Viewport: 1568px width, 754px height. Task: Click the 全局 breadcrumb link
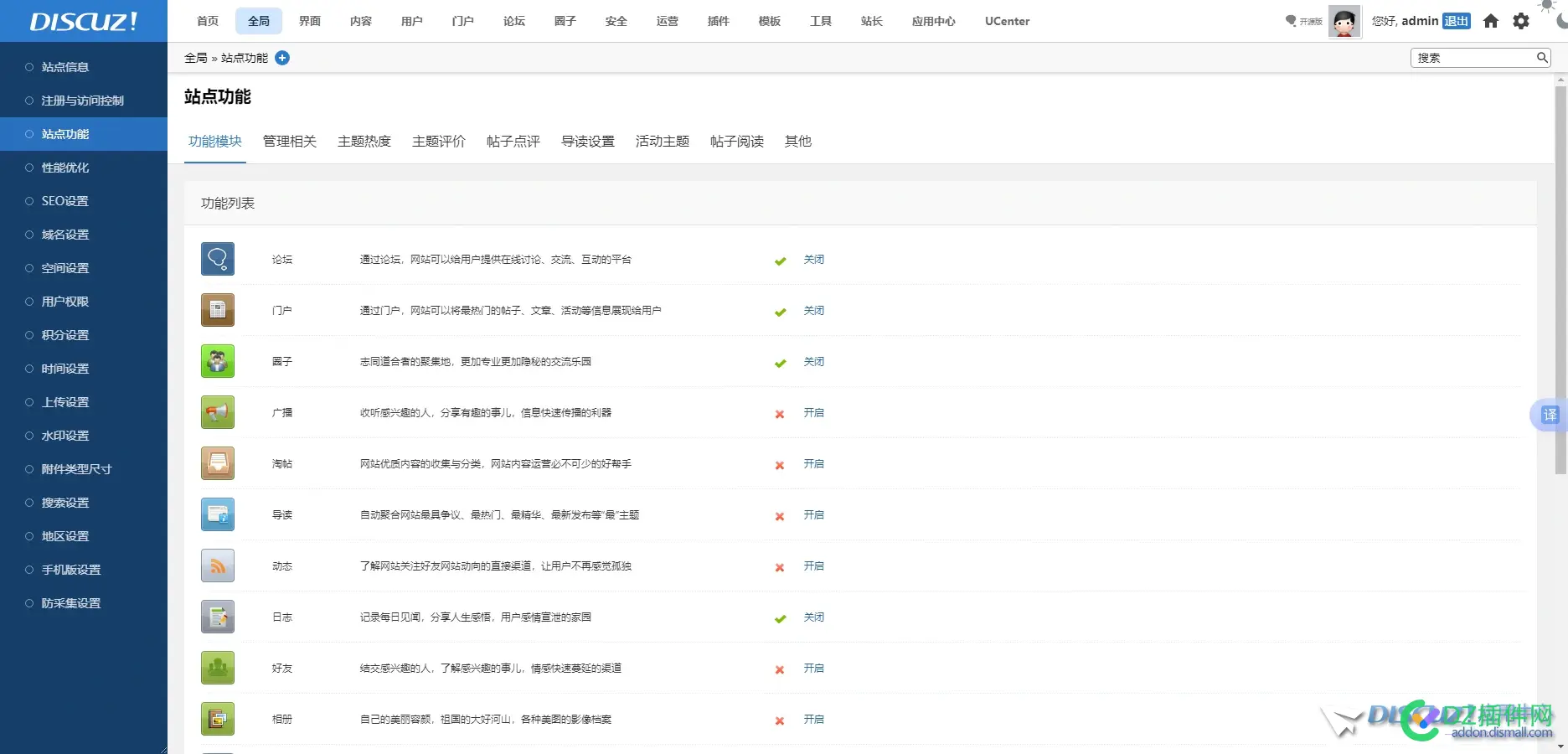196,58
